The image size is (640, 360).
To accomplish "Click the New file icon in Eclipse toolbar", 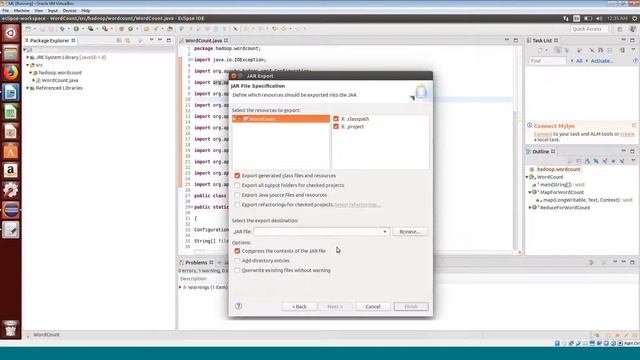I will [28, 29].
